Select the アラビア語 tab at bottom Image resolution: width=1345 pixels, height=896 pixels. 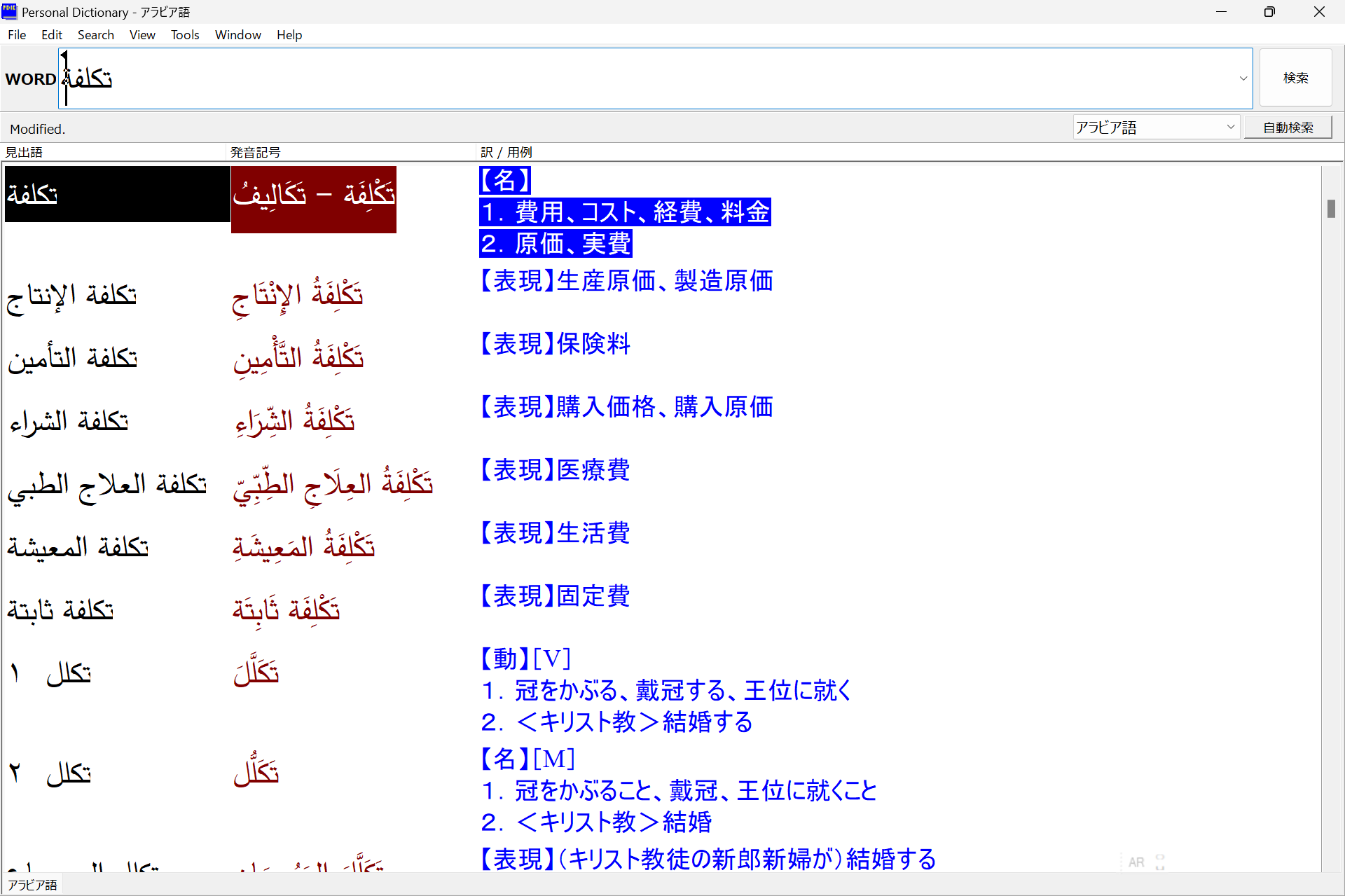[x=32, y=885]
